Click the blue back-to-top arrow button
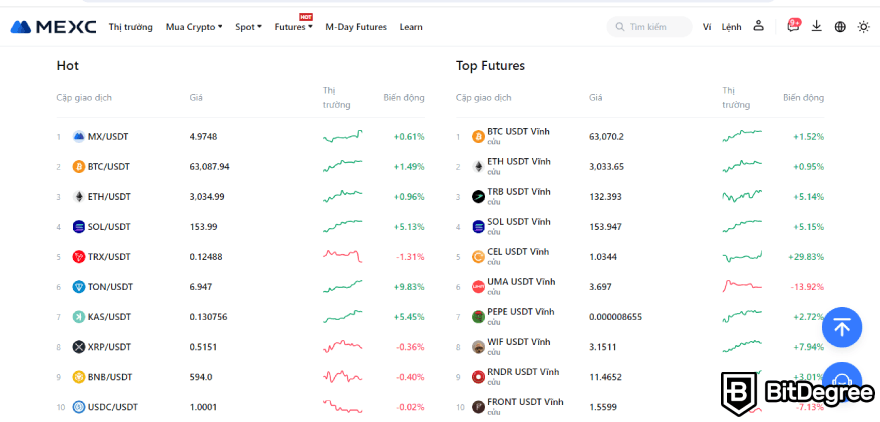This screenshot has width=880, height=422. pyautogui.click(x=842, y=327)
